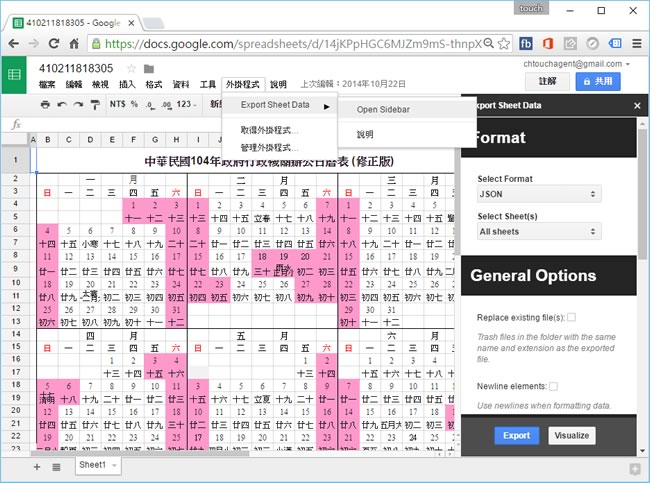Switch to Sheet1 tab
Screen dimensions: 650x483
[x=92, y=465]
